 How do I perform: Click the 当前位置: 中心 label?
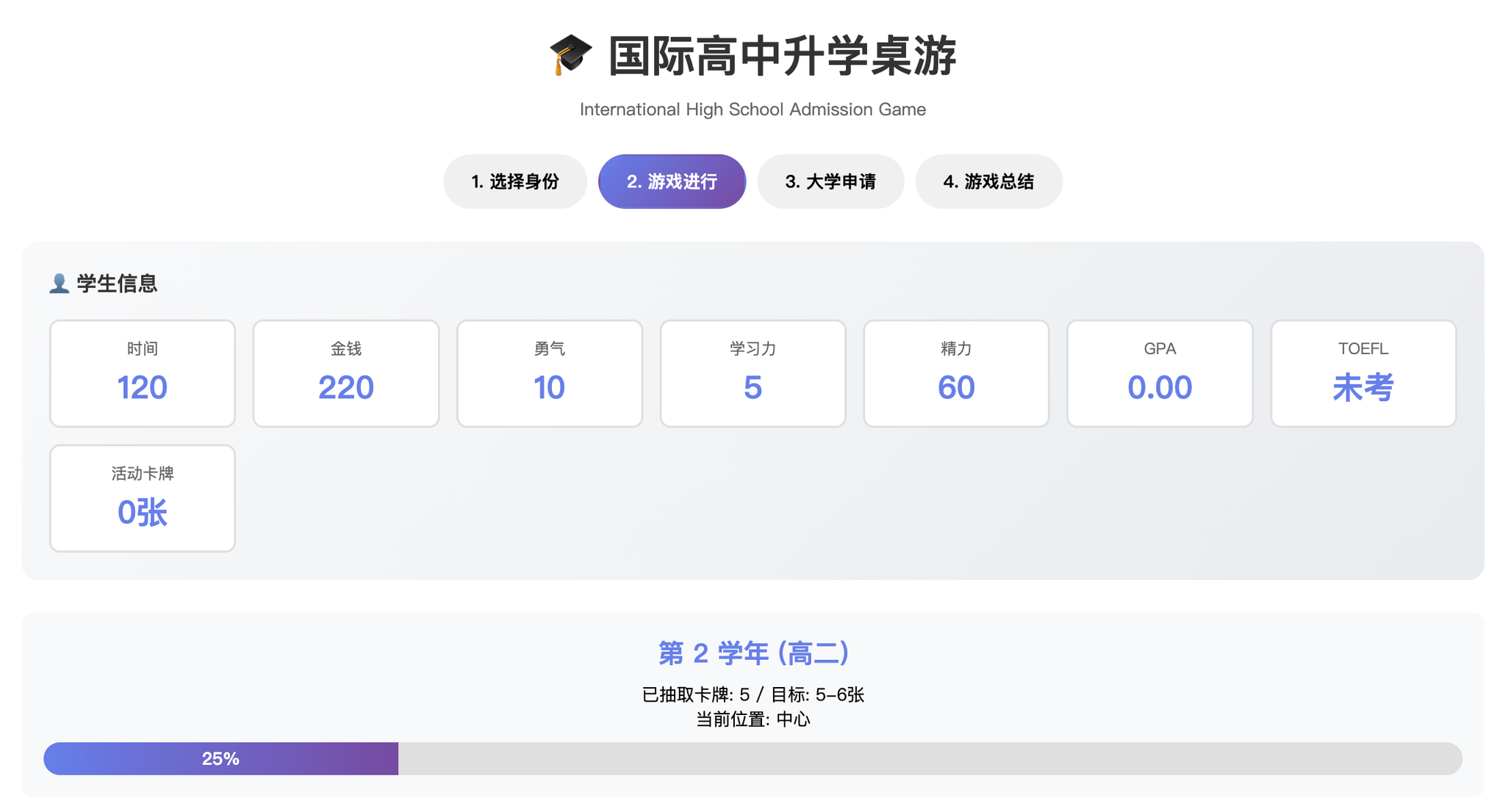click(752, 720)
